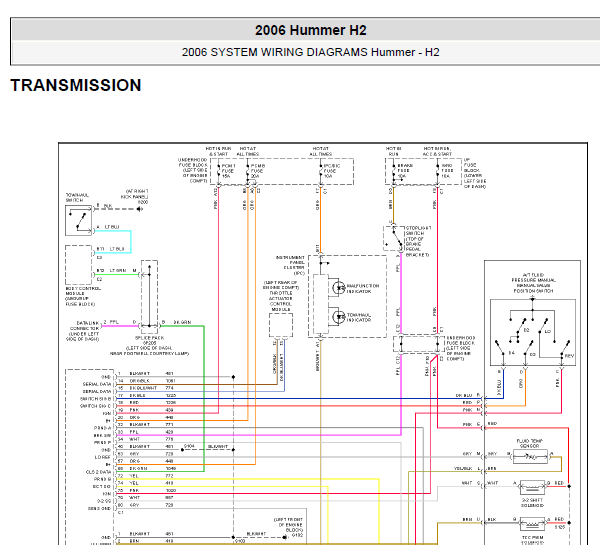600x545 pixels.
Task: Click the 'BRK SW' pin label
Action: (x=103, y=436)
